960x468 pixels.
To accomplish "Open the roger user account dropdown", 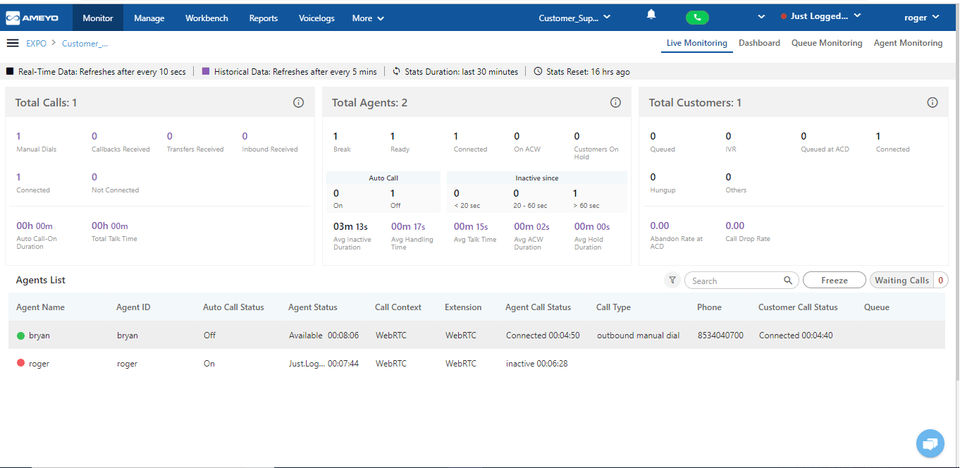I will coord(920,18).
